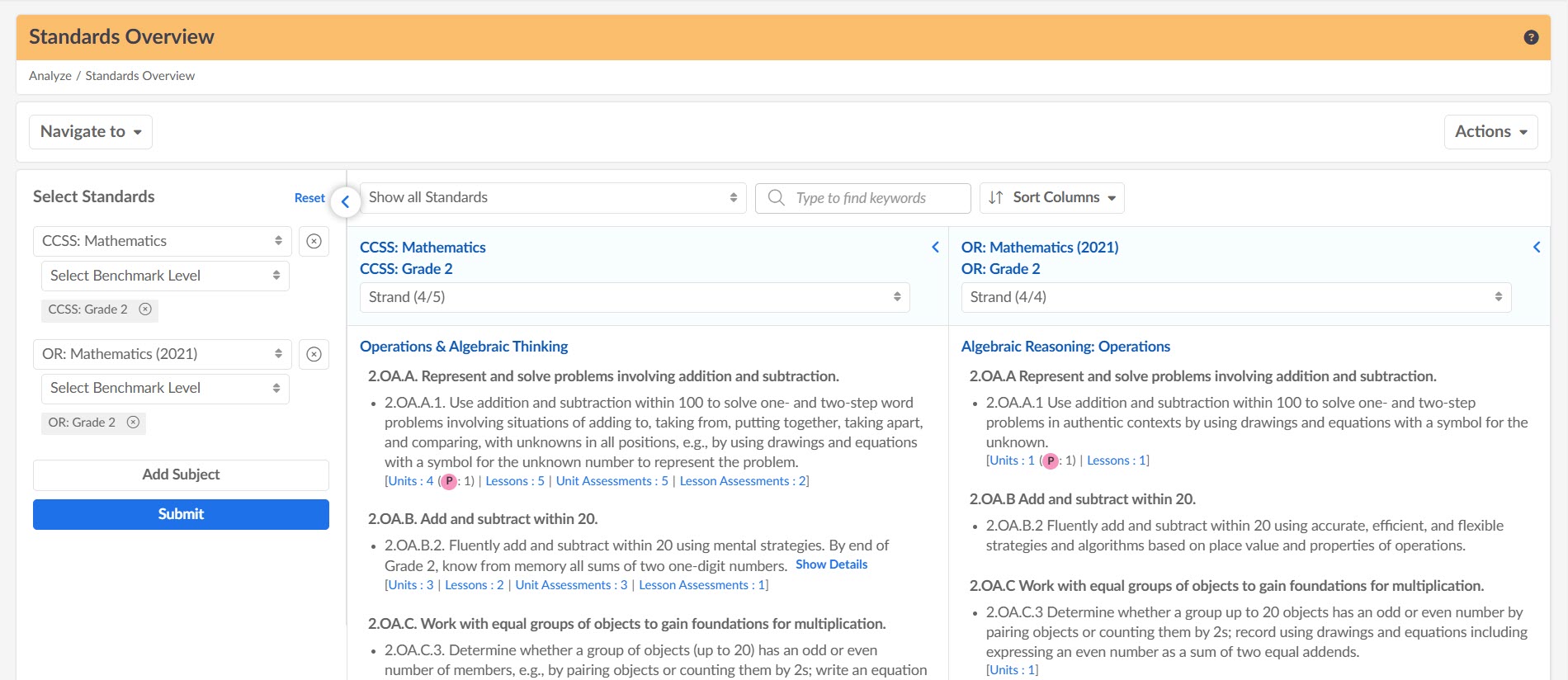Open the Navigate to menu

[91, 132]
